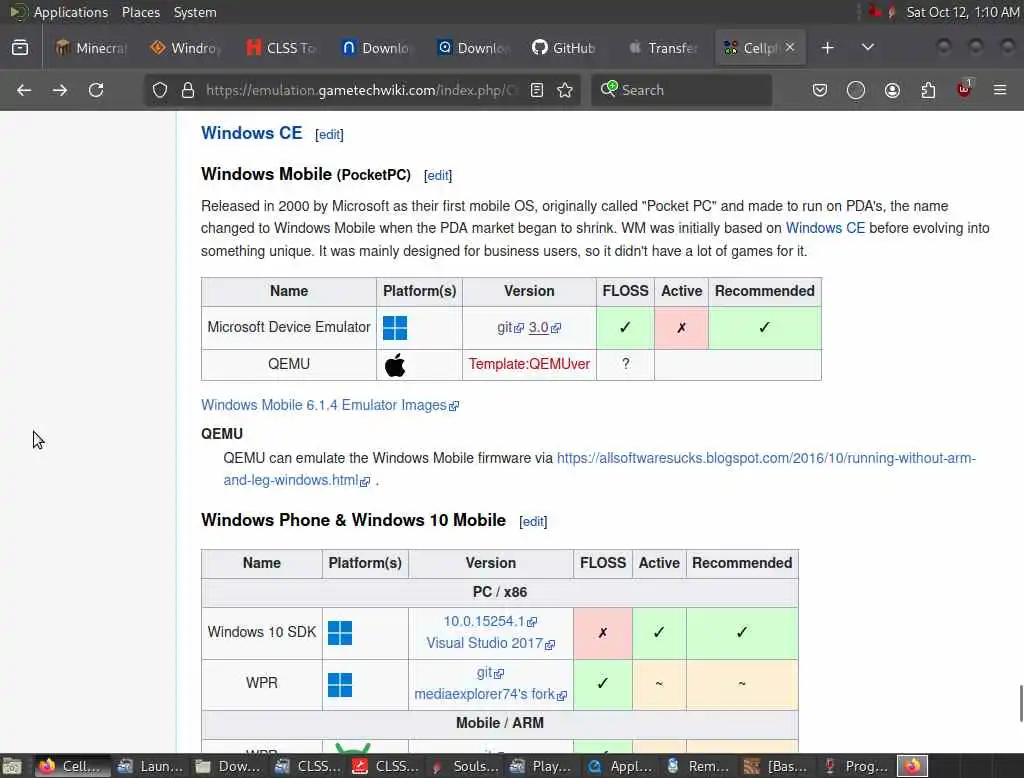This screenshot has width=1024, height=778.
Task: Open Dow... folder window in taskbar
Action: click(x=229, y=766)
